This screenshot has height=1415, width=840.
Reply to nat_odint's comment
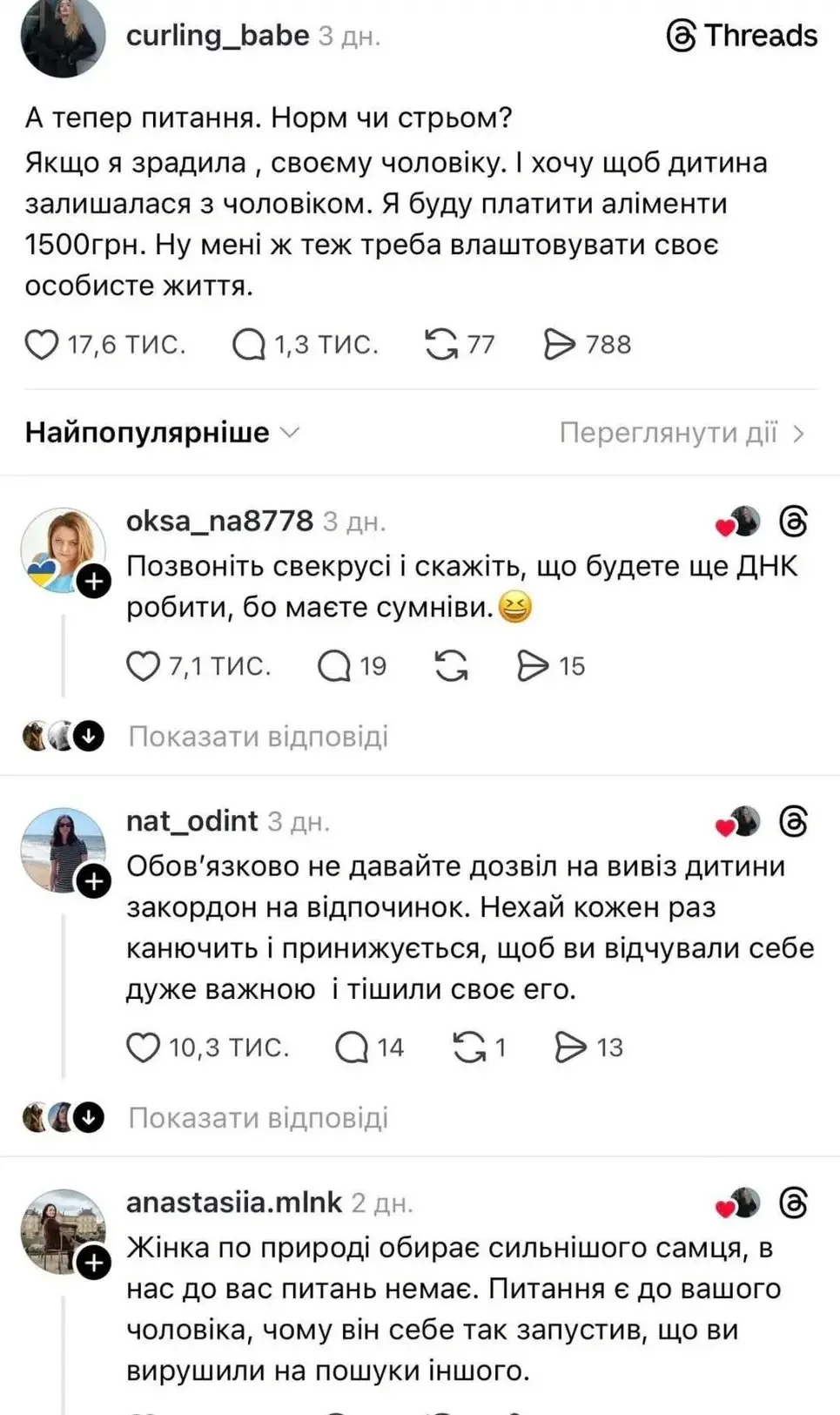[x=353, y=1048]
